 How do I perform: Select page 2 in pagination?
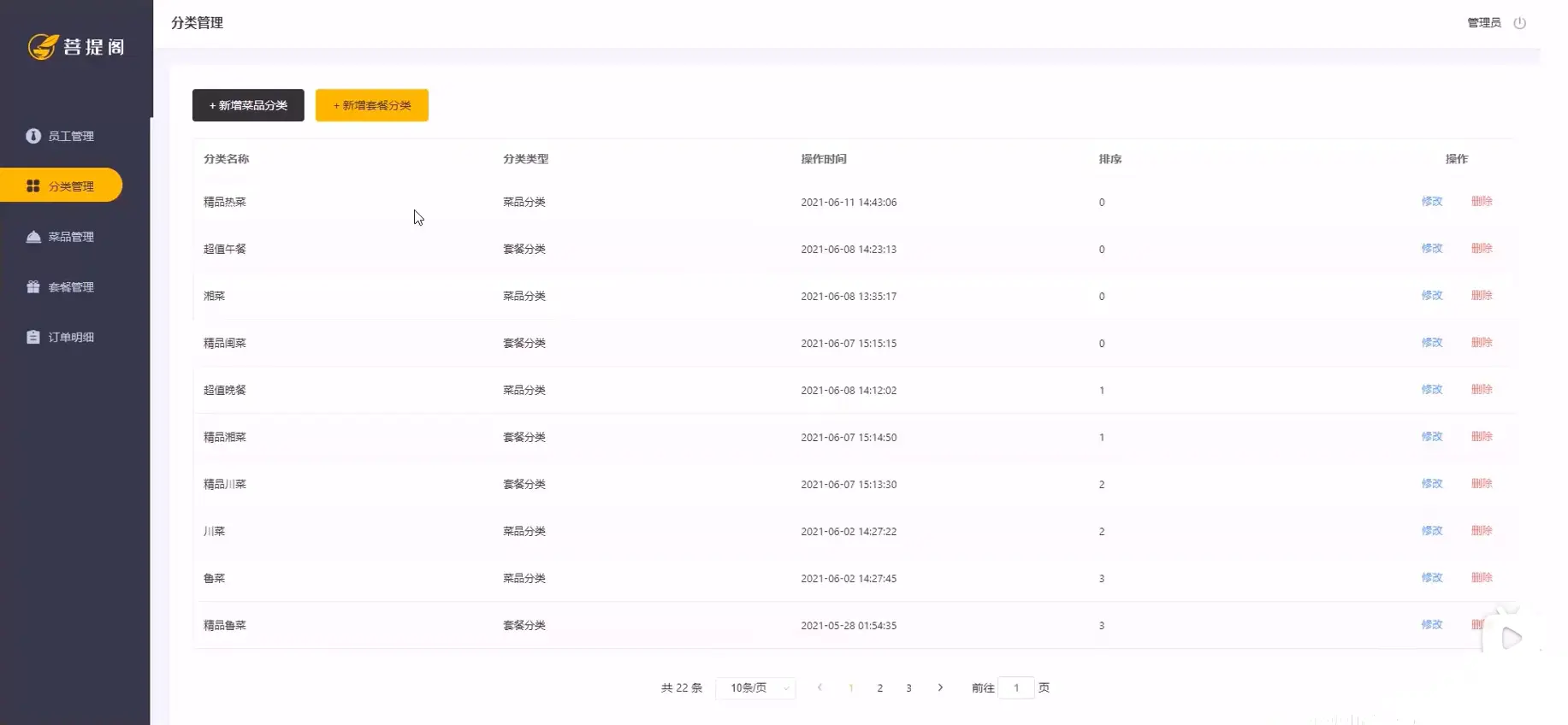point(880,687)
